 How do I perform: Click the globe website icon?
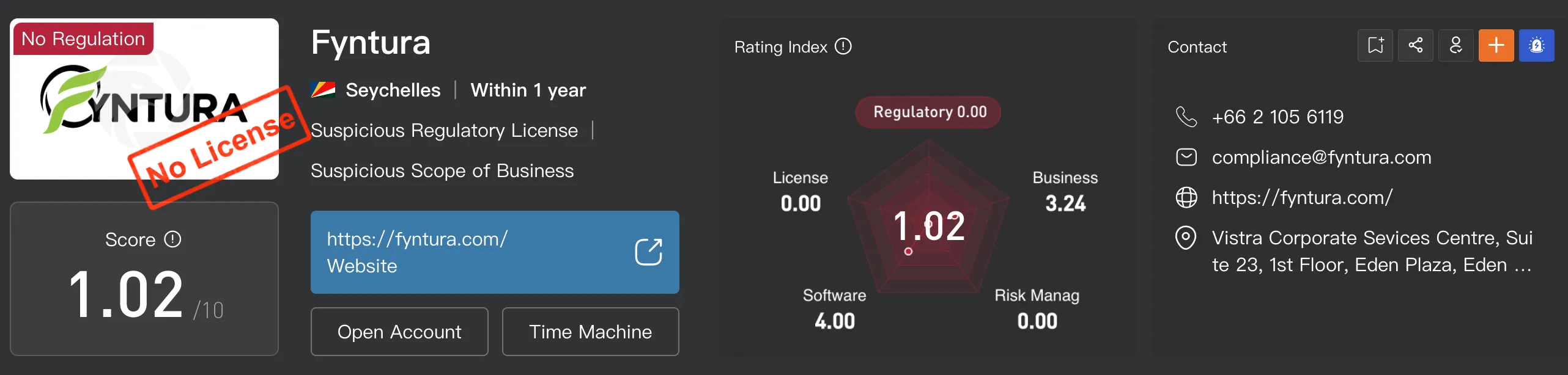pyautogui.click(x=1186, y=197)
